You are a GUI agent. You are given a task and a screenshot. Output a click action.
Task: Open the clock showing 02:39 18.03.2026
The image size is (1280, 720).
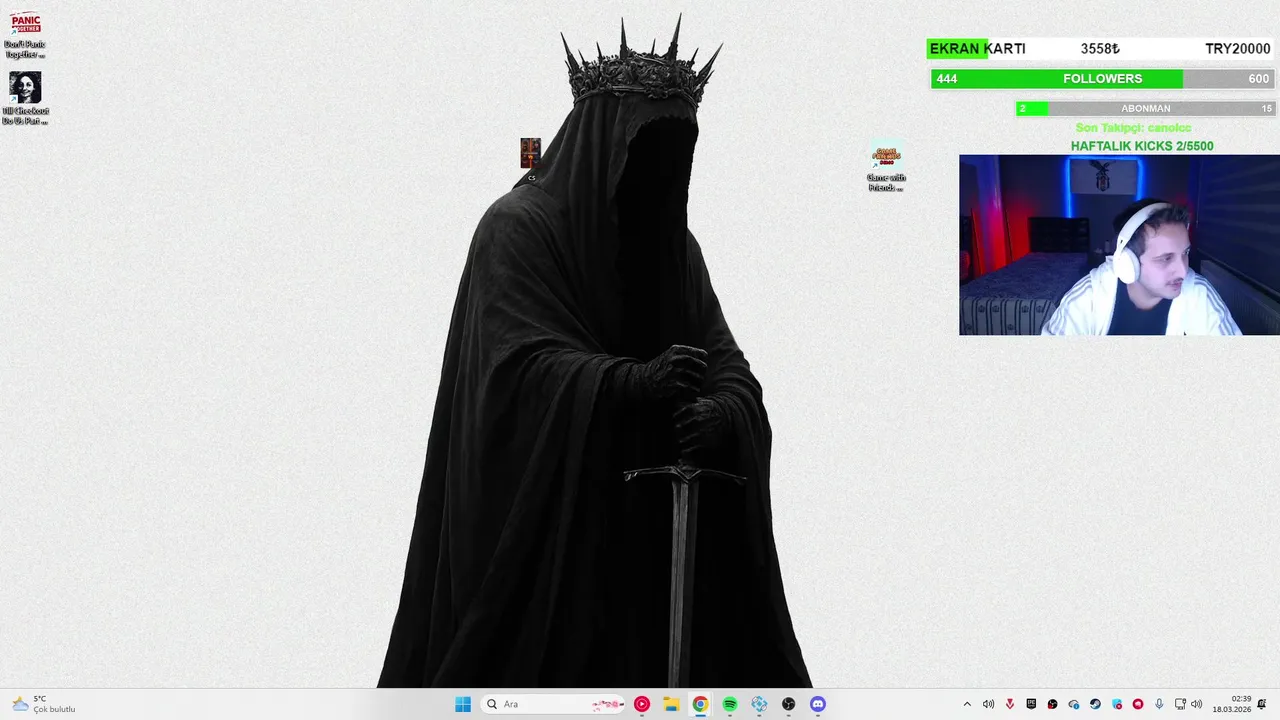pos(1232,704)
